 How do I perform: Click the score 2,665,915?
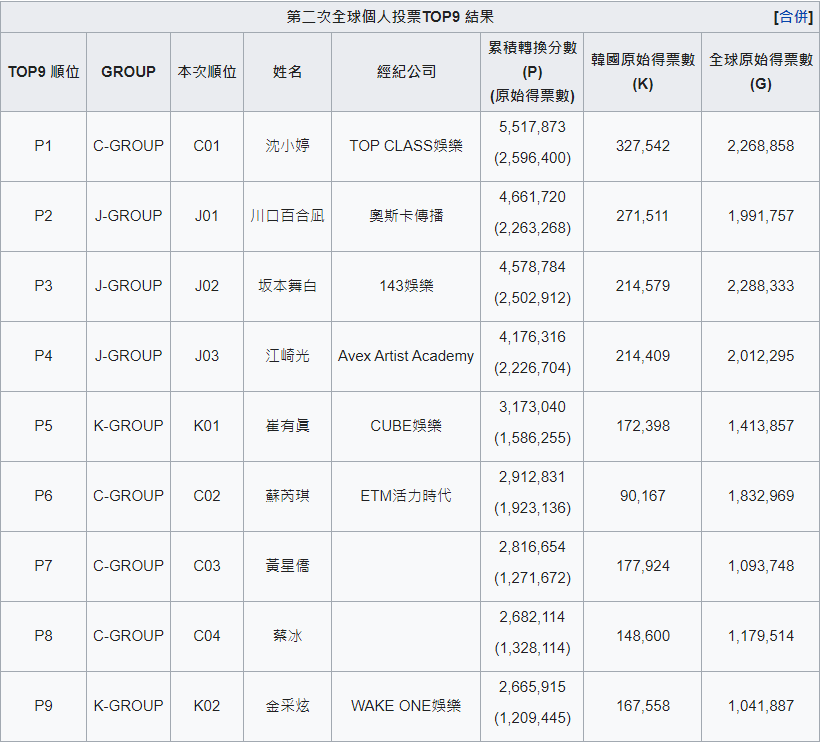[532, 688]
